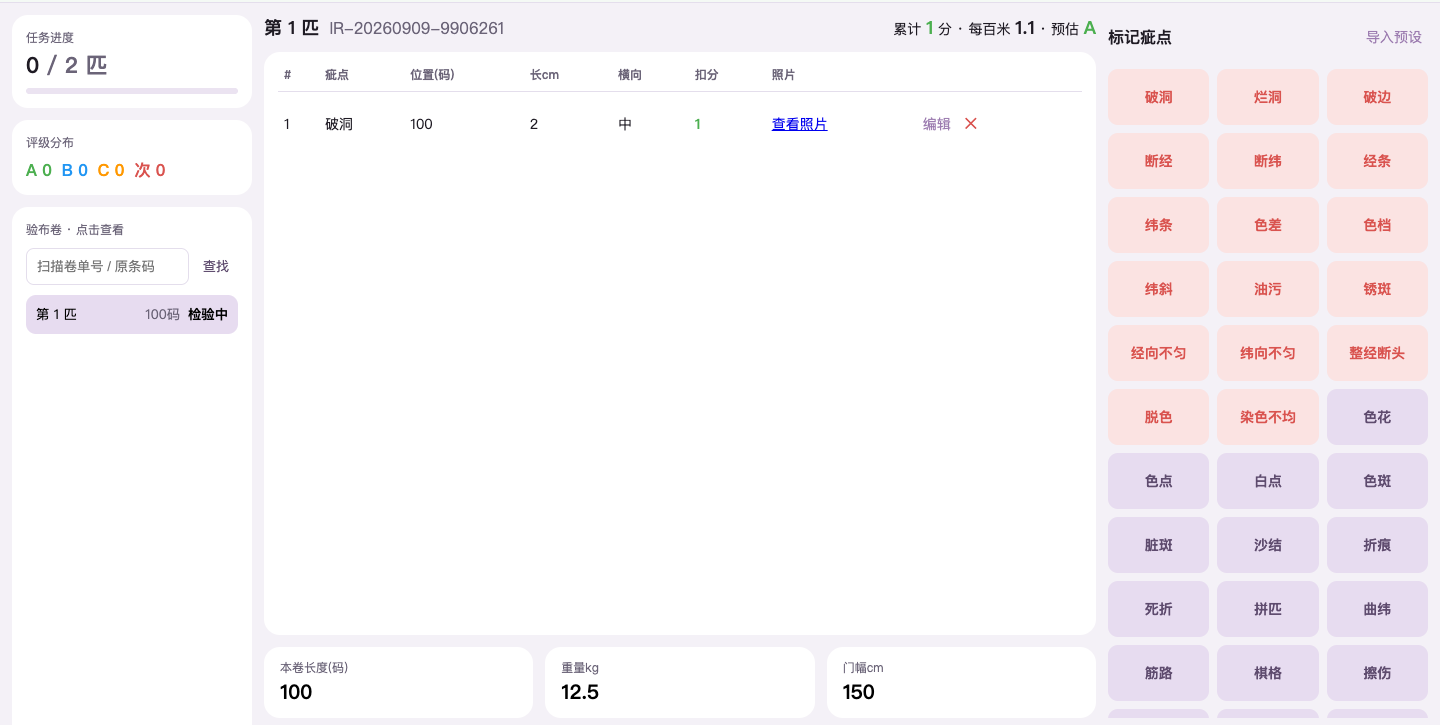
Task: Delete defect row 1 with red X
Action: pos(970,124)
